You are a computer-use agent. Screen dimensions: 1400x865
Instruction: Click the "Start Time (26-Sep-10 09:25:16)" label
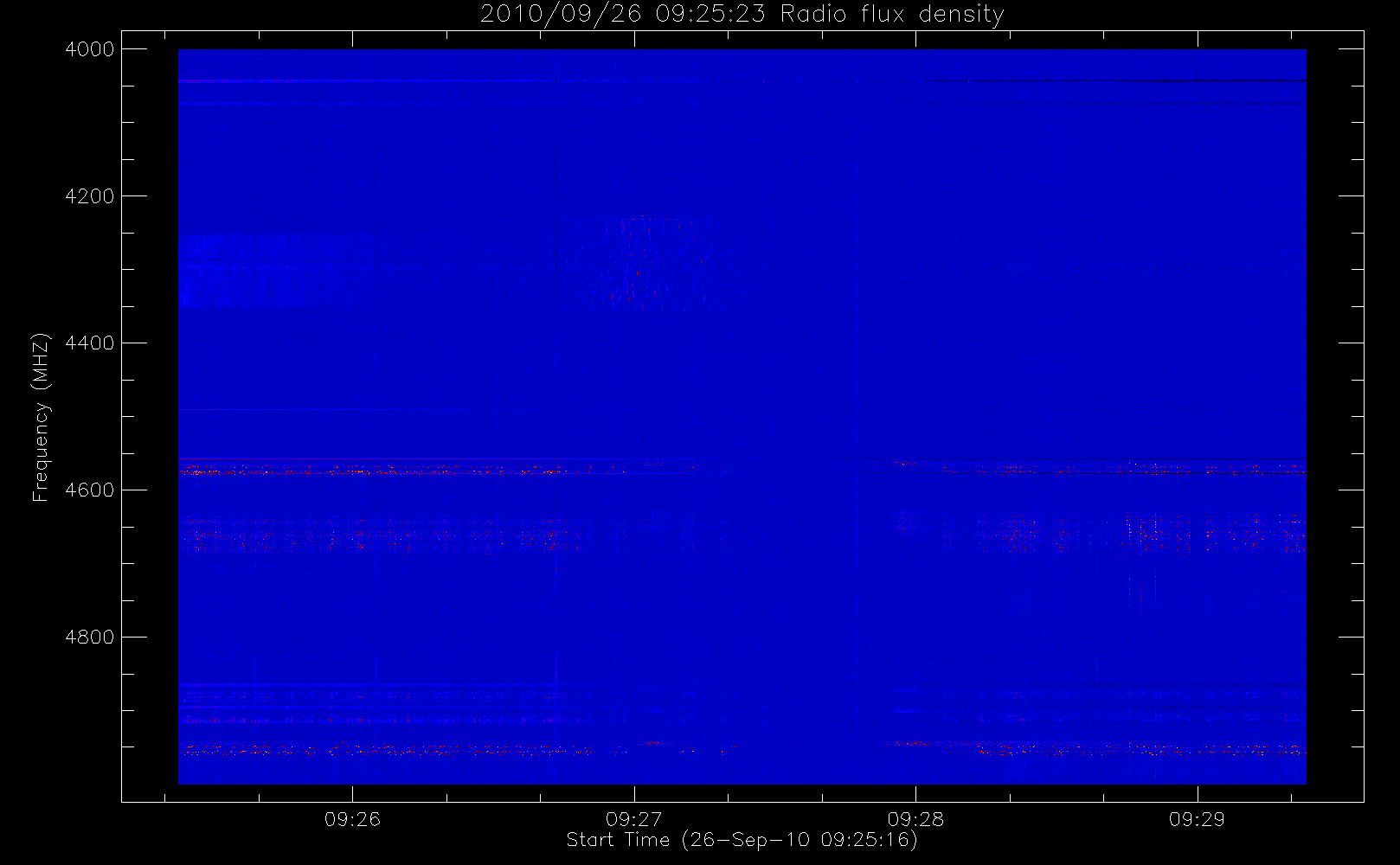(x=742, y=840)
